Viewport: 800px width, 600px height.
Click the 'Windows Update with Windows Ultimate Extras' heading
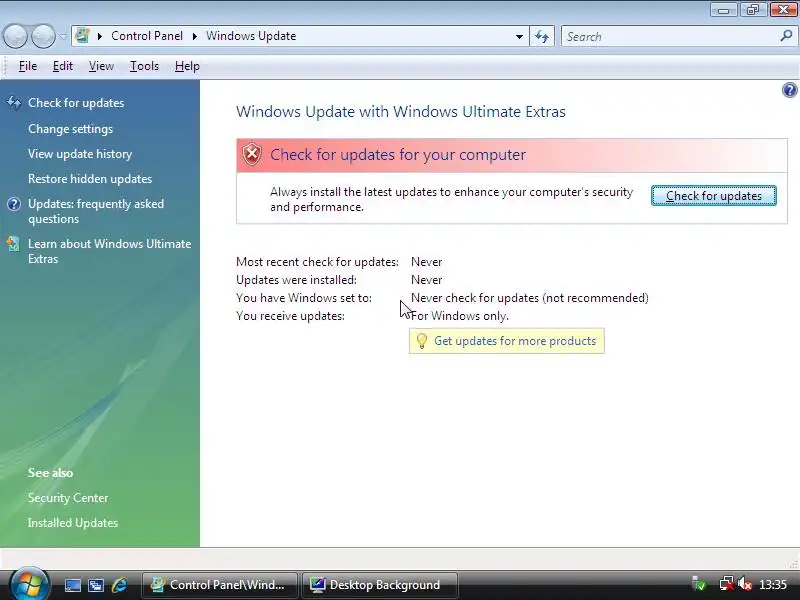pos(401,112)
